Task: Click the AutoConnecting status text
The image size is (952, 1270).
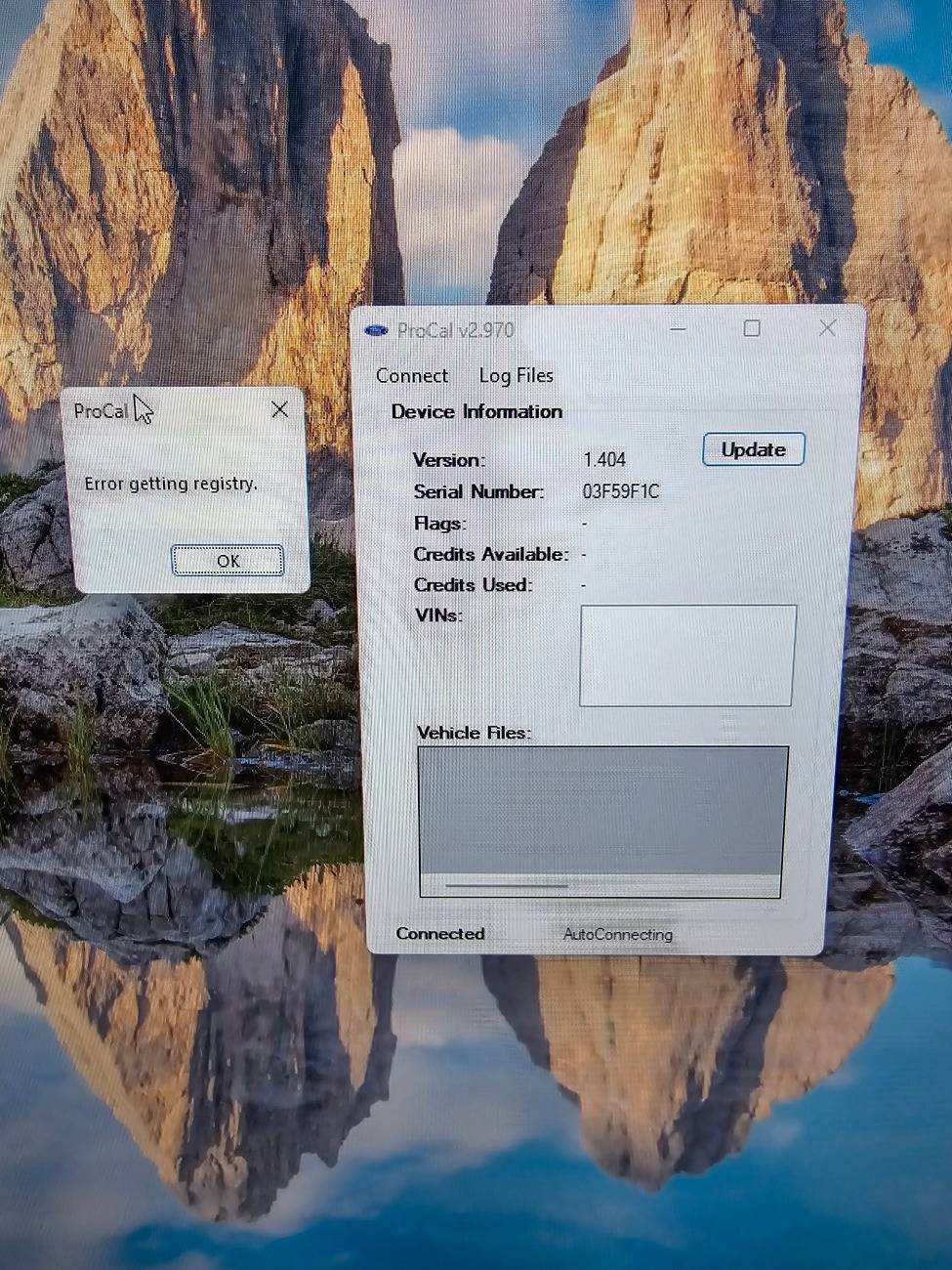Action: click(x=617, y=935)
